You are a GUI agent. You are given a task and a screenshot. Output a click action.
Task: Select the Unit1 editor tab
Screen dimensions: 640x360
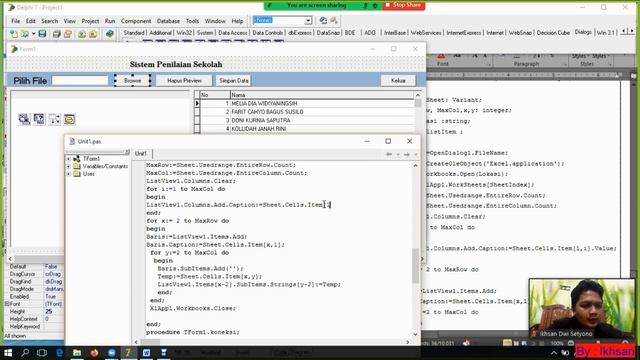pyautogui.click(x=141, y=153)
